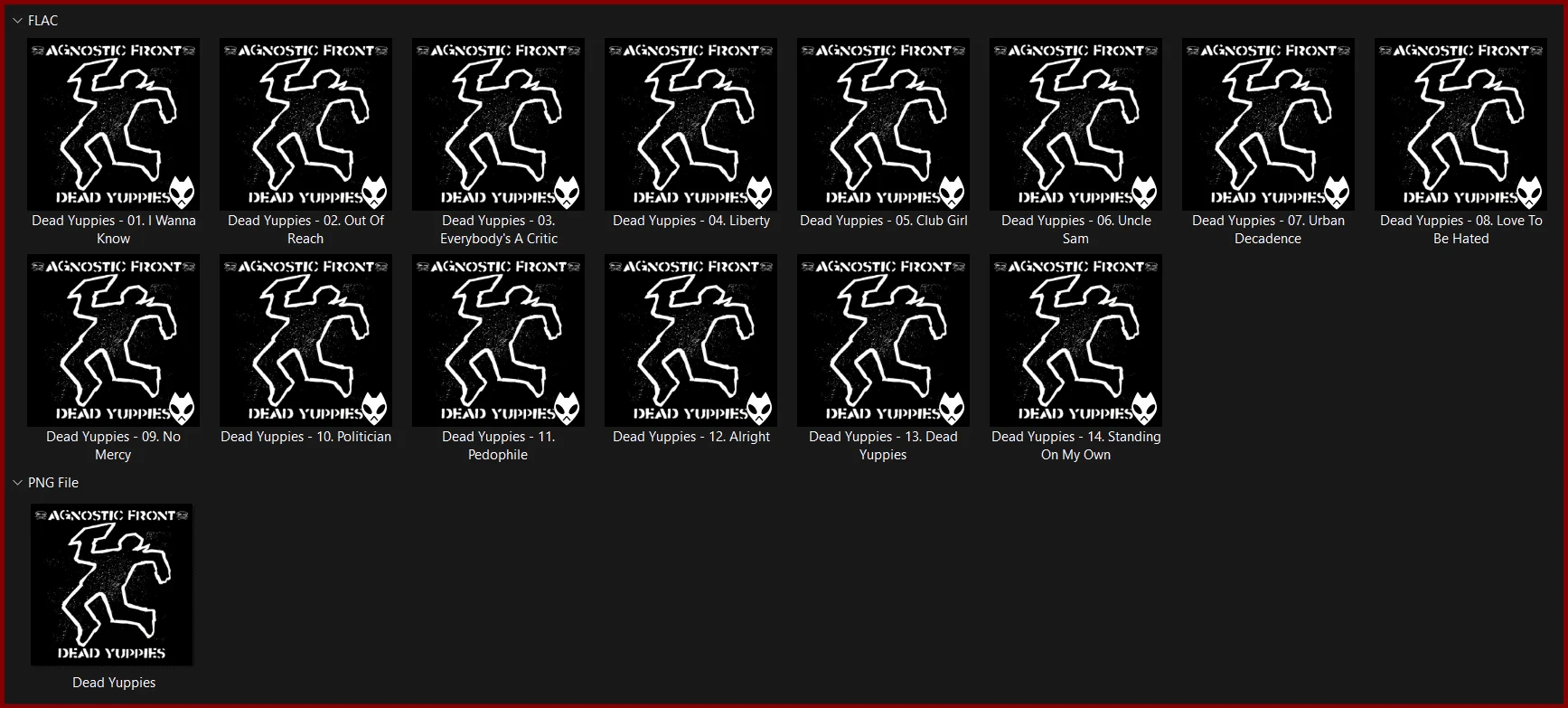The width and height of the screenshot is (1568, 708).
Task: Click foobar2000 overlay icon on 04. Liberty
Action: click(760, 193)
